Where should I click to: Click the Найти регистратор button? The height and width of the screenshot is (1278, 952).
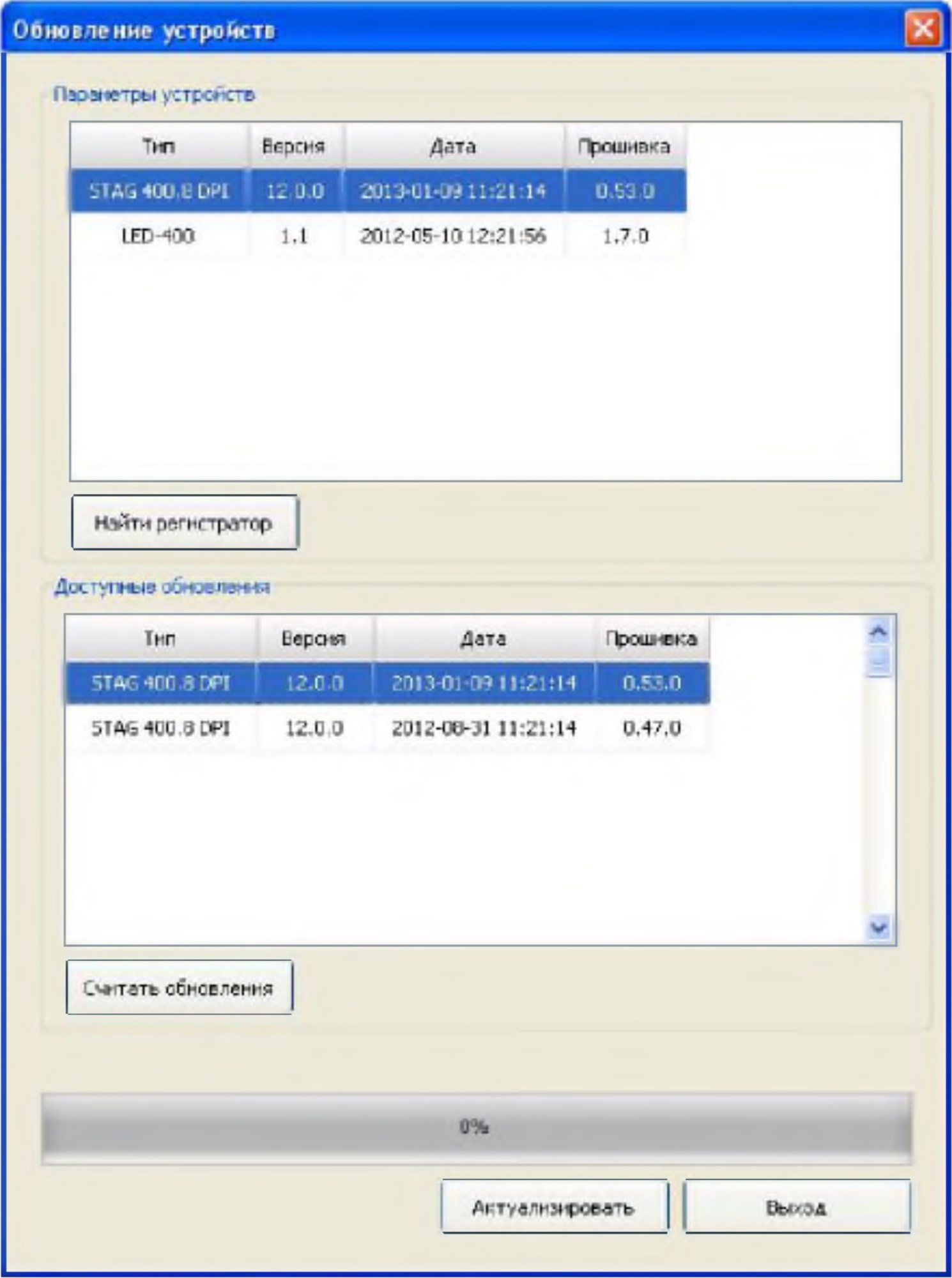pyautogui.click(x=185, y=522)
